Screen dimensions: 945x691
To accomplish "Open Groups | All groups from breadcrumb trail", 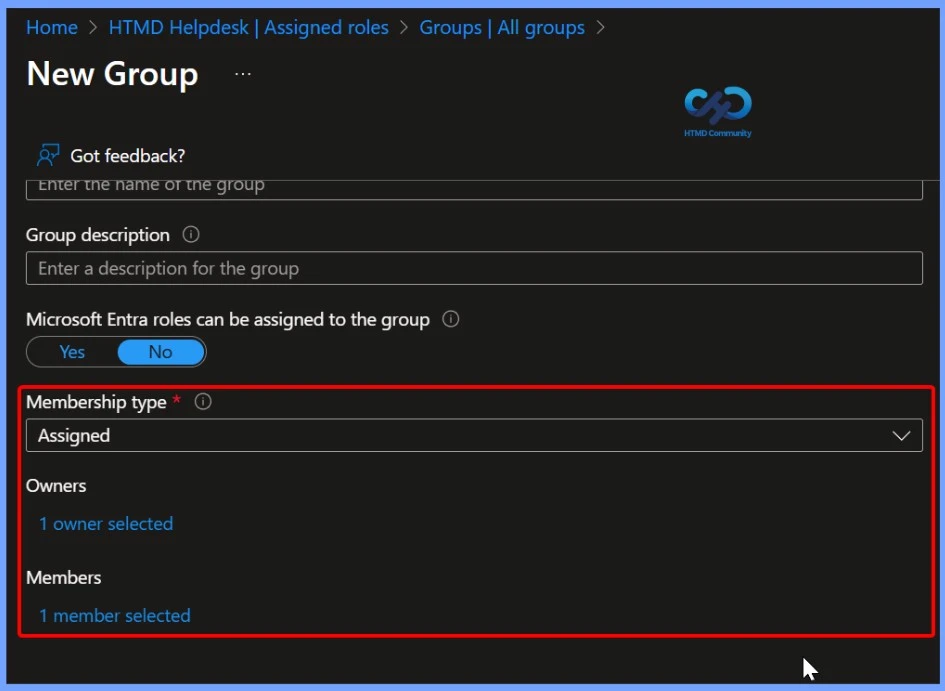I will click(x=503, y=28).
